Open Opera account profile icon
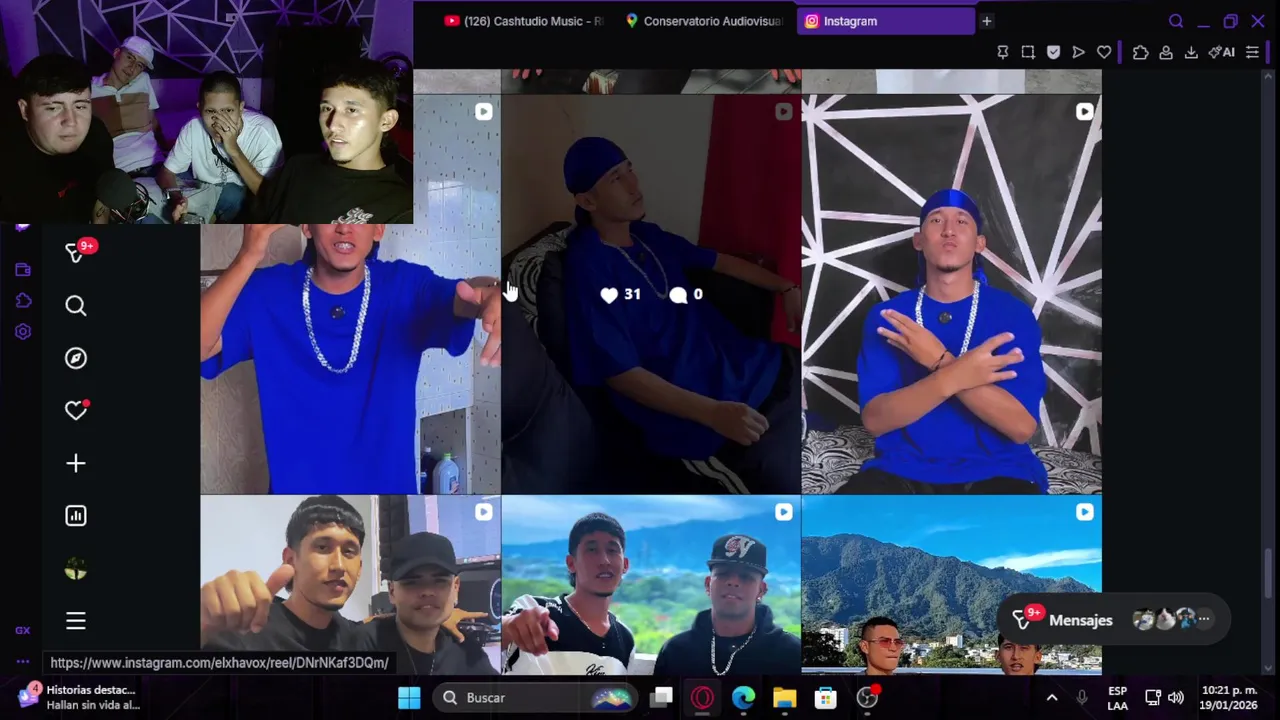Image resolution: width=1280 pixels, height=720 pixels. point(1166,52)
